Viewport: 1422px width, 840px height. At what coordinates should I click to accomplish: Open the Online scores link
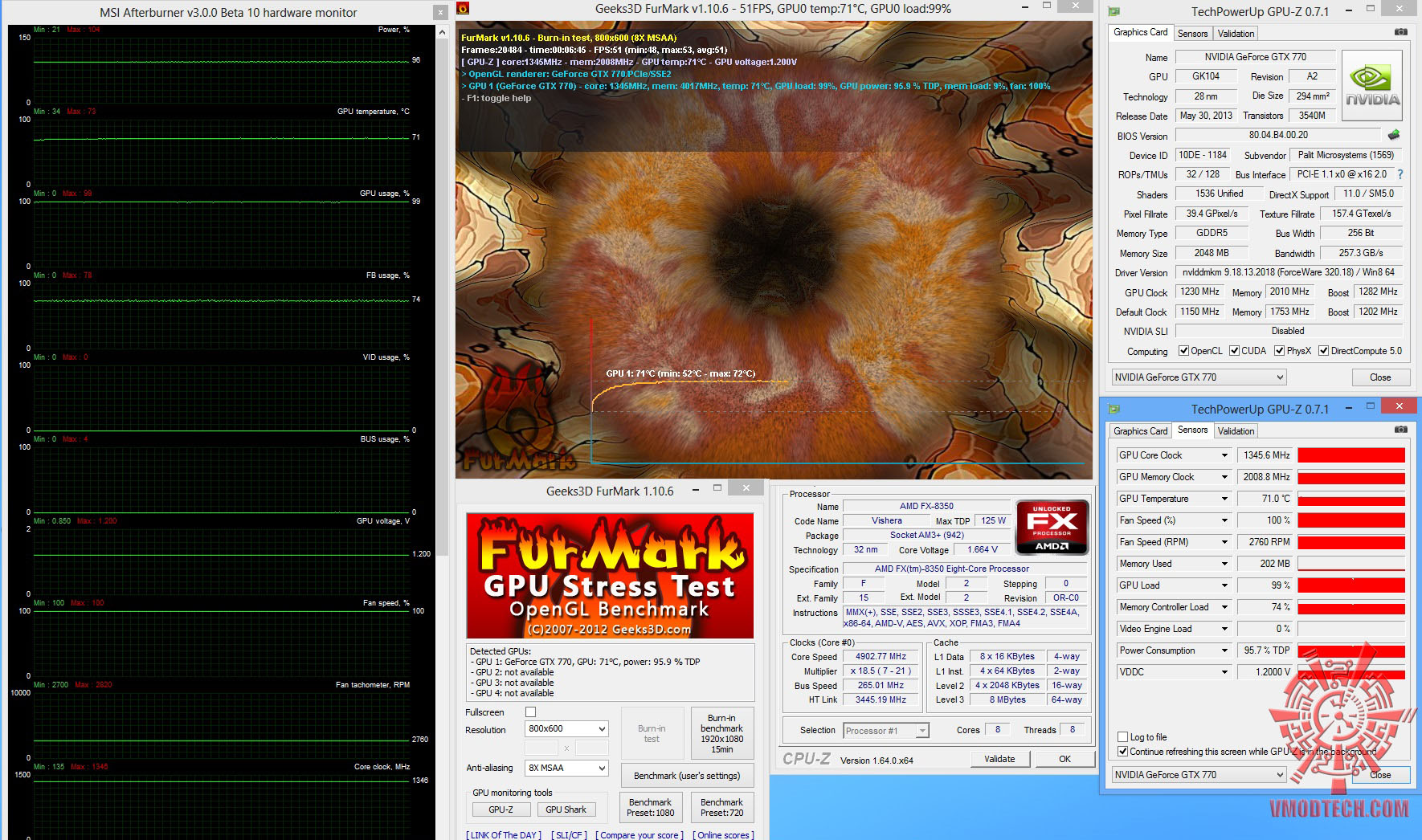pos(724,835)
